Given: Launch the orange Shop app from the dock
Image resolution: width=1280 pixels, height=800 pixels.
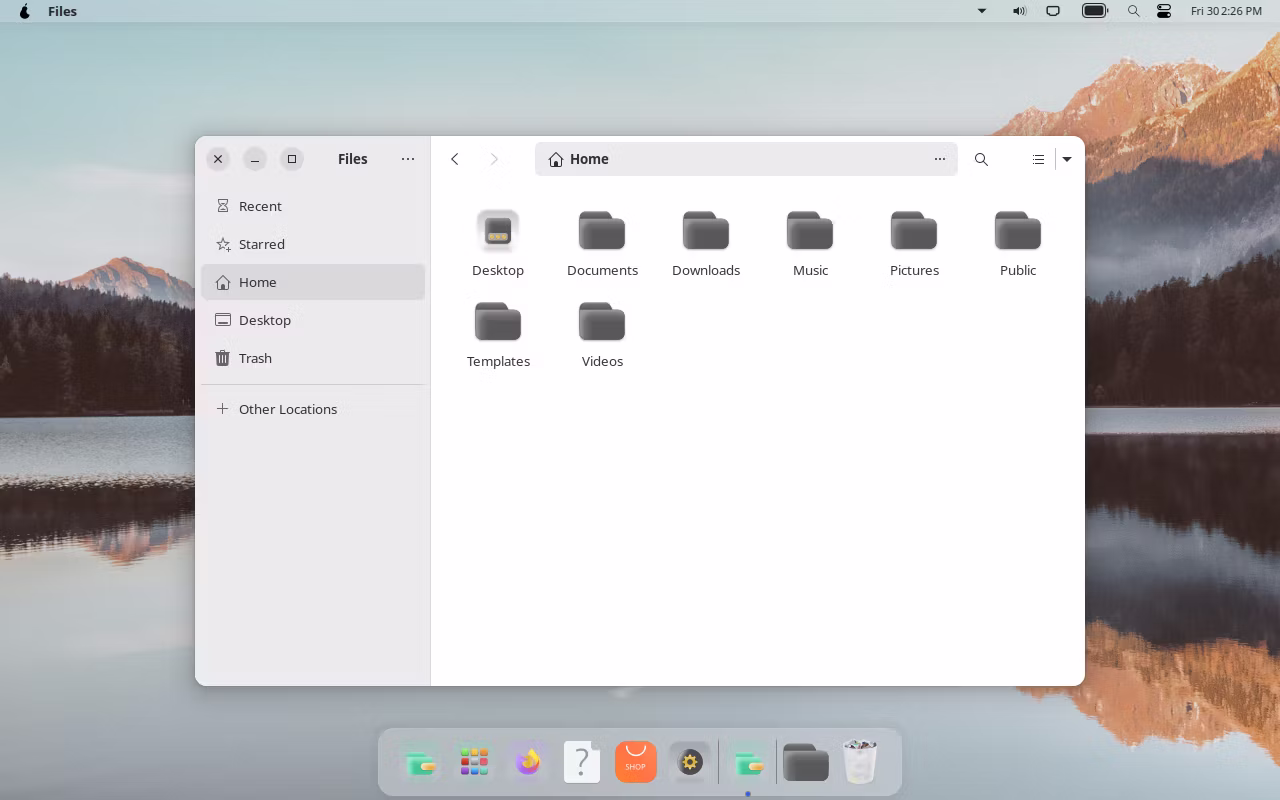Looking at the screenshot, I should tap(636, 762).
